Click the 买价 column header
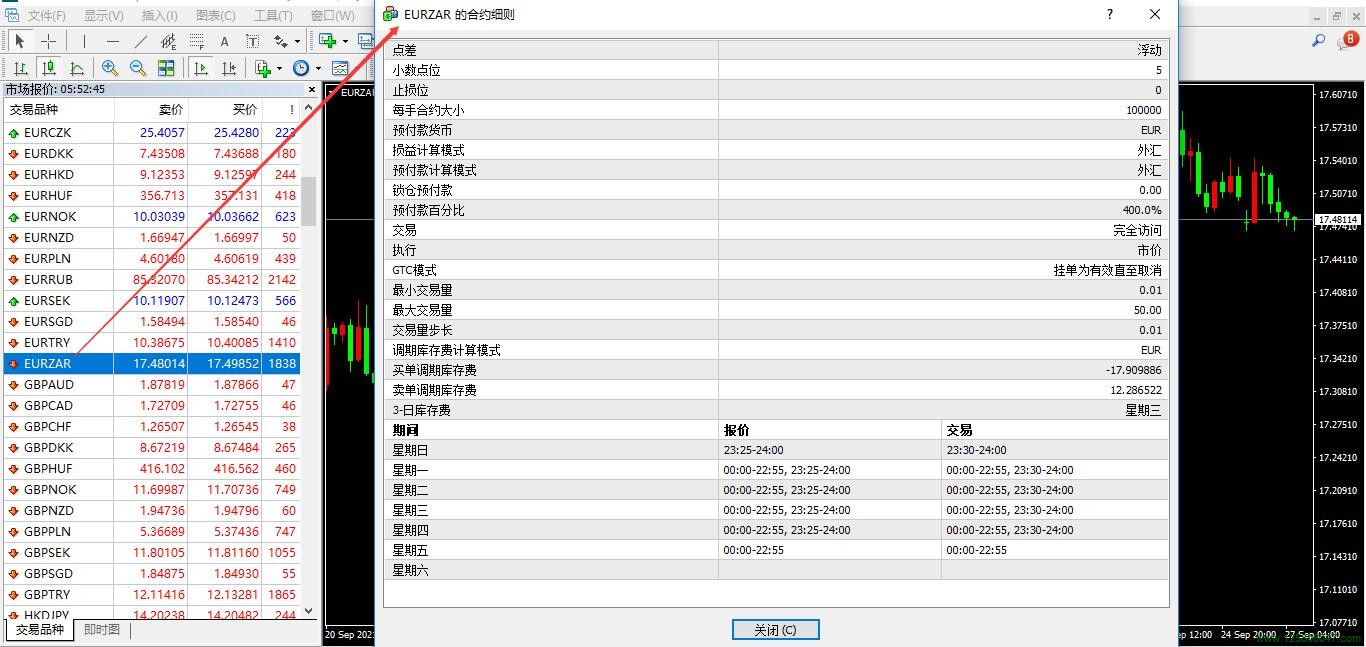 pos(224,110)
